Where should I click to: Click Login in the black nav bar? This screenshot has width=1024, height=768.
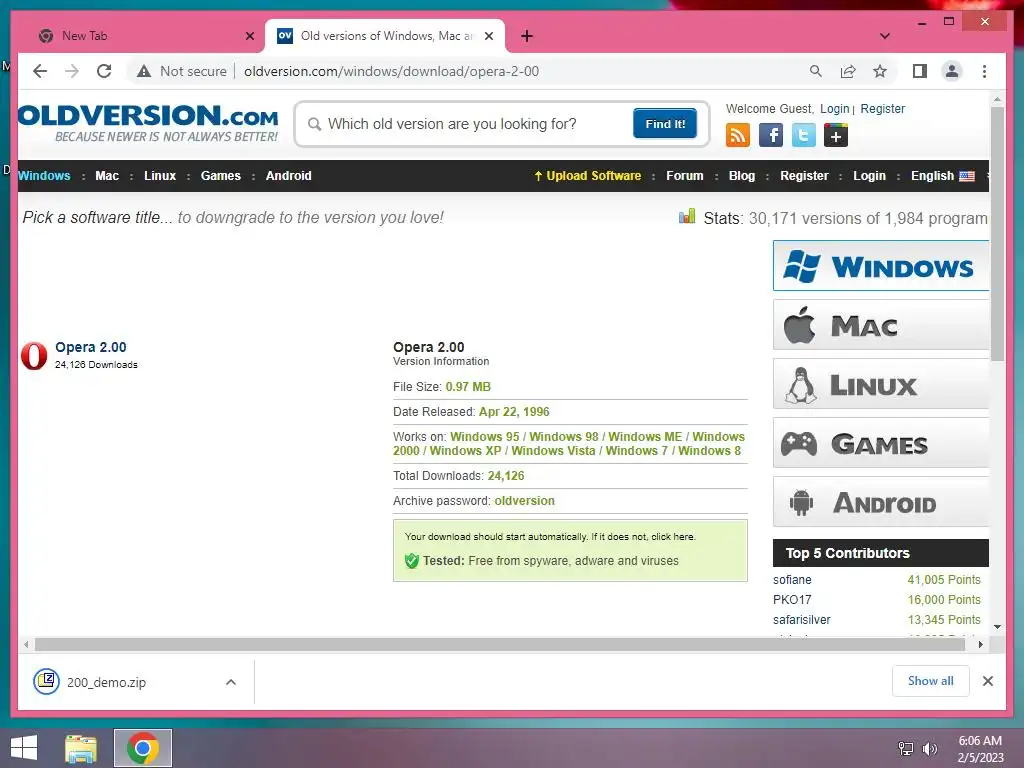pos(869,176)
